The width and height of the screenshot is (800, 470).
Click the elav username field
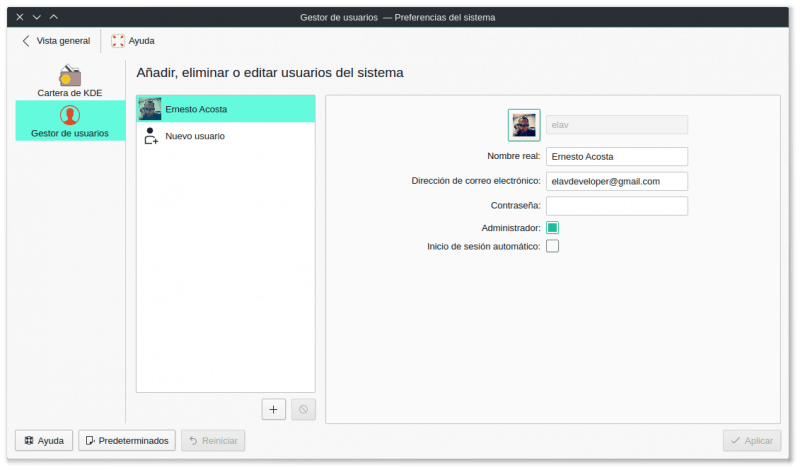[x=617, y=125]
